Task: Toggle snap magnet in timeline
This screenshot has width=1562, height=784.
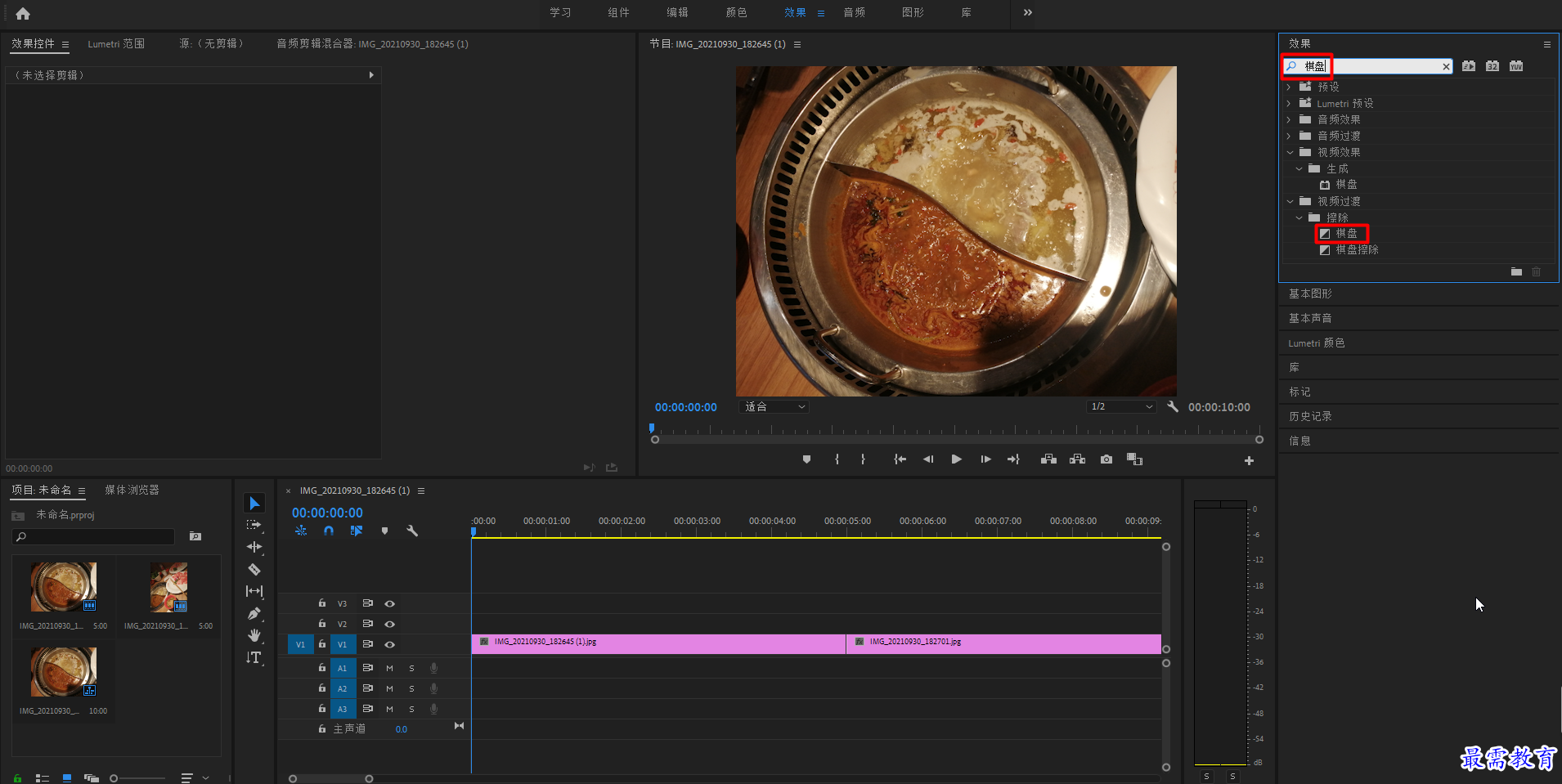Action: 329,531
